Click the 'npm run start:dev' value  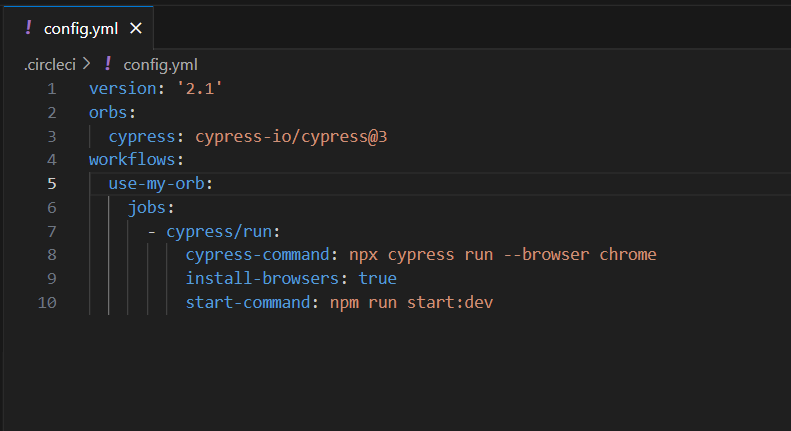tap(411, 303)
